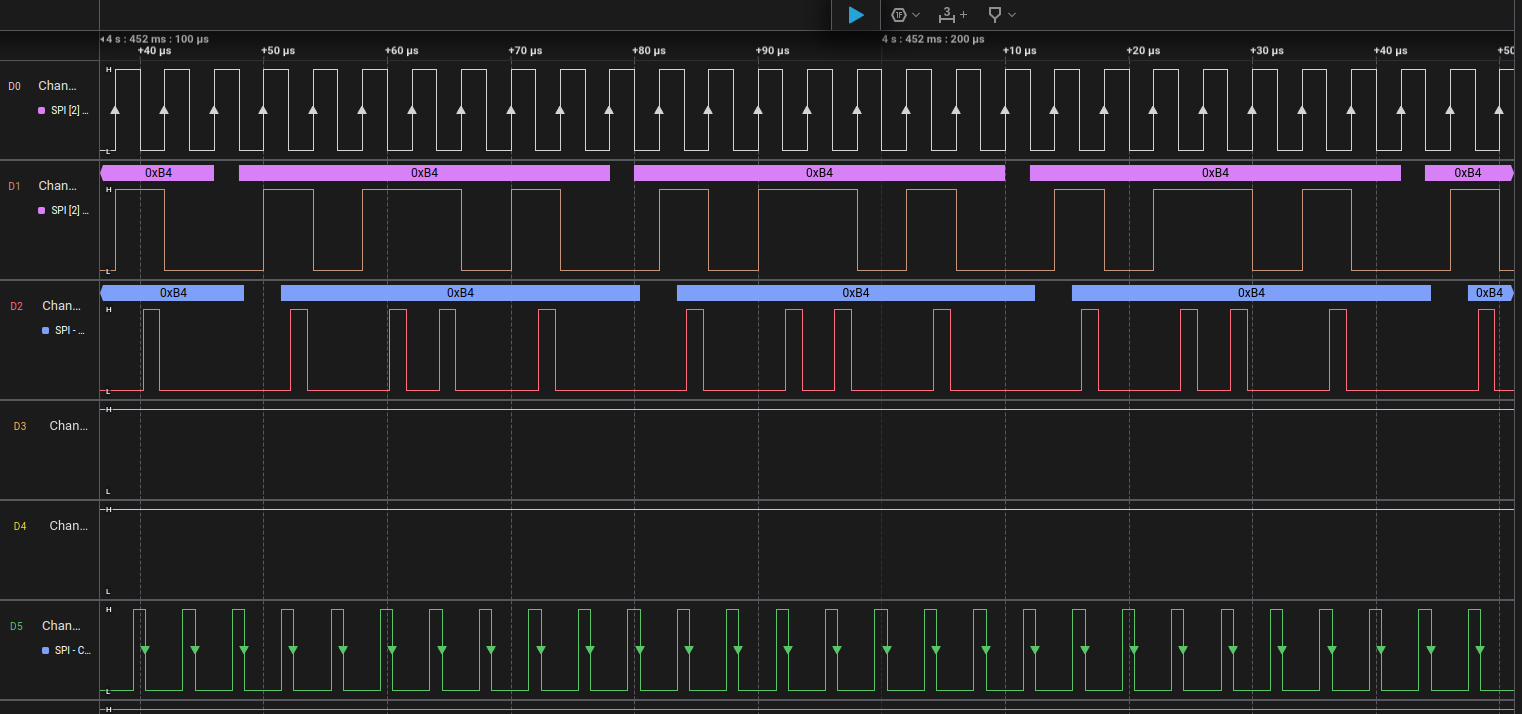1522x714 pixels.
Task: Start capture with the blue play button
Action: 856,15
